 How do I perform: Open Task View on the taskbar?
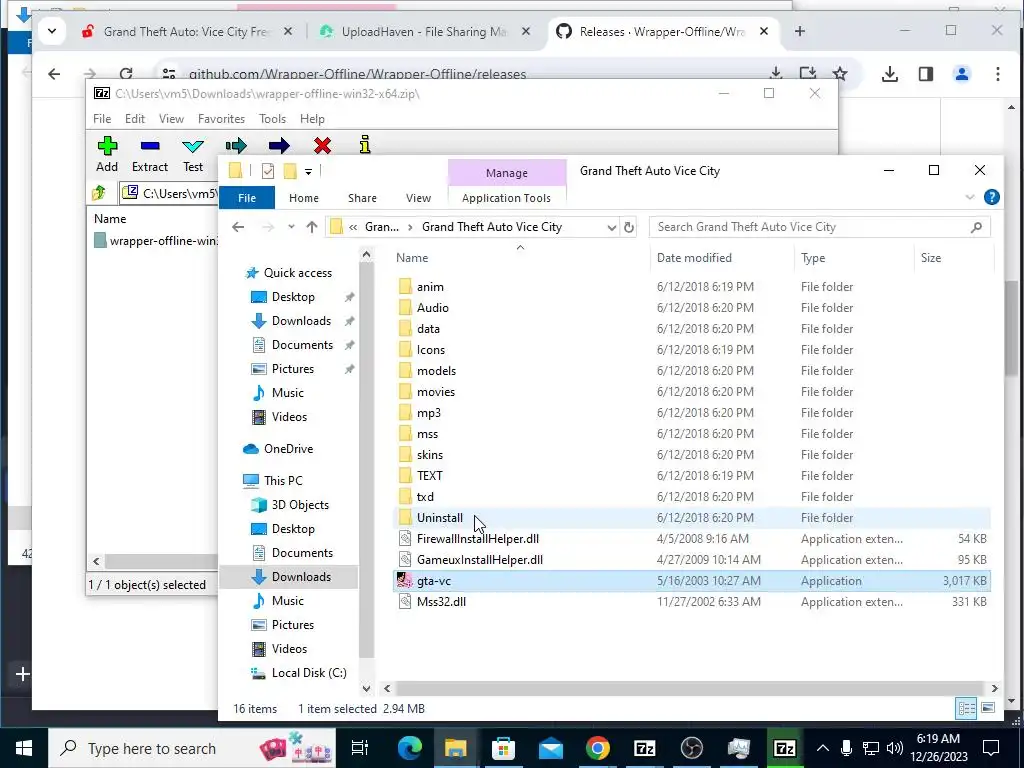pyautogui.click(x=360, y=748)
